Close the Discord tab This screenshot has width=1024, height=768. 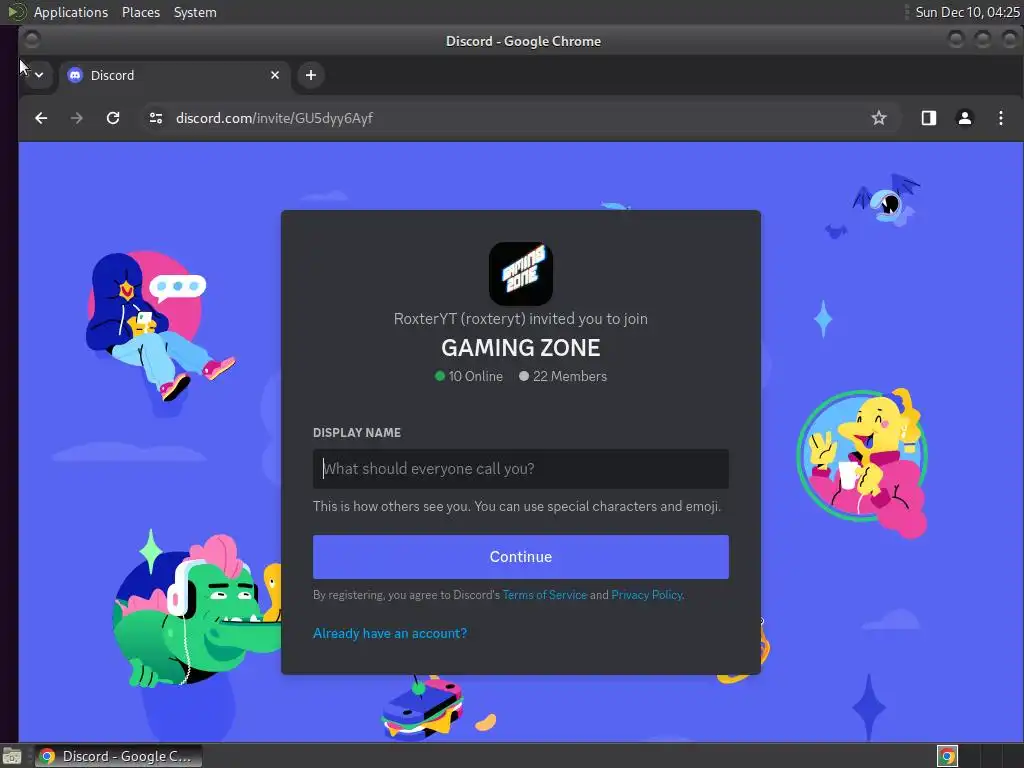(275, 75)
